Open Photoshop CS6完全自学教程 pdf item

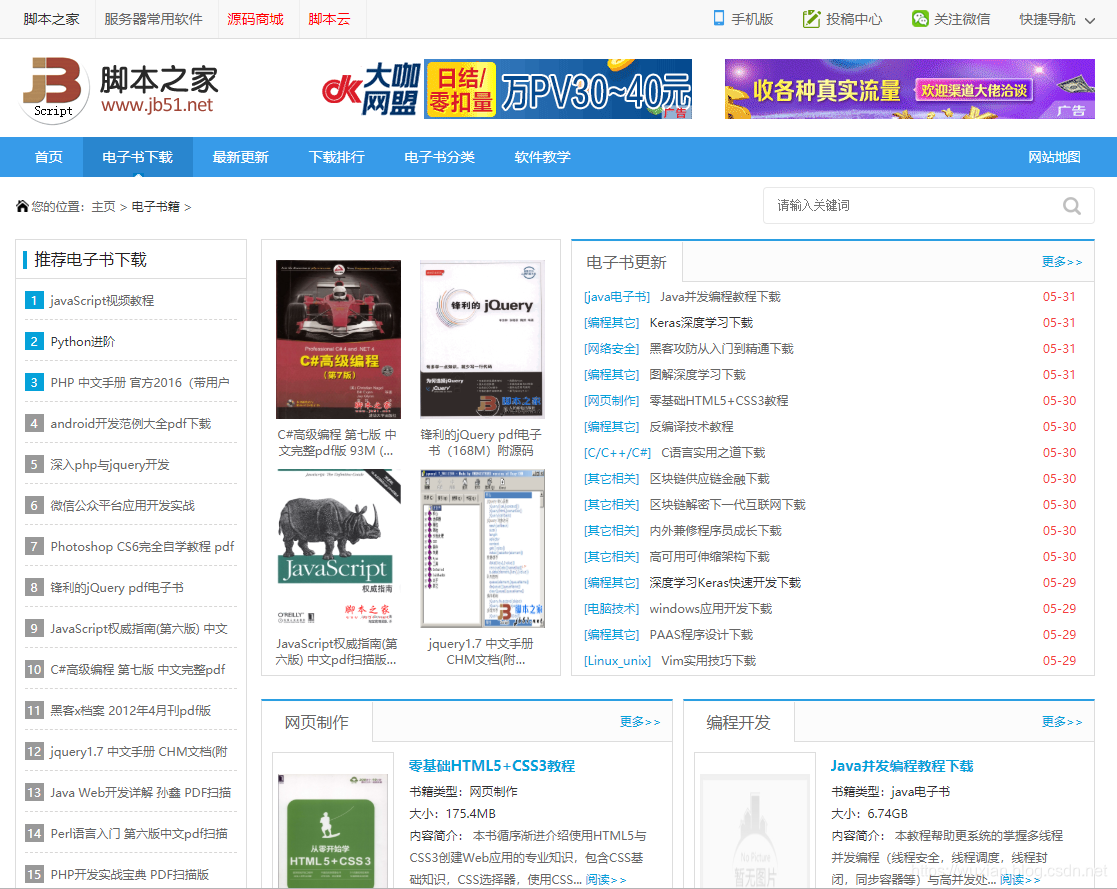pyautogui.click(x=142, y=546)
